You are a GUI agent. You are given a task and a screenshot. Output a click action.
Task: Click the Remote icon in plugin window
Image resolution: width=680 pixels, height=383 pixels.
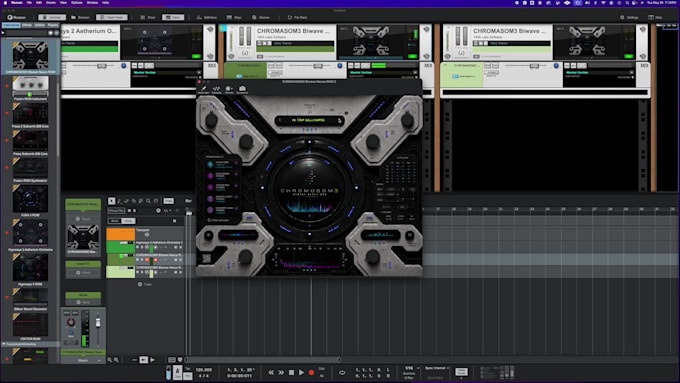click(229, 89)
